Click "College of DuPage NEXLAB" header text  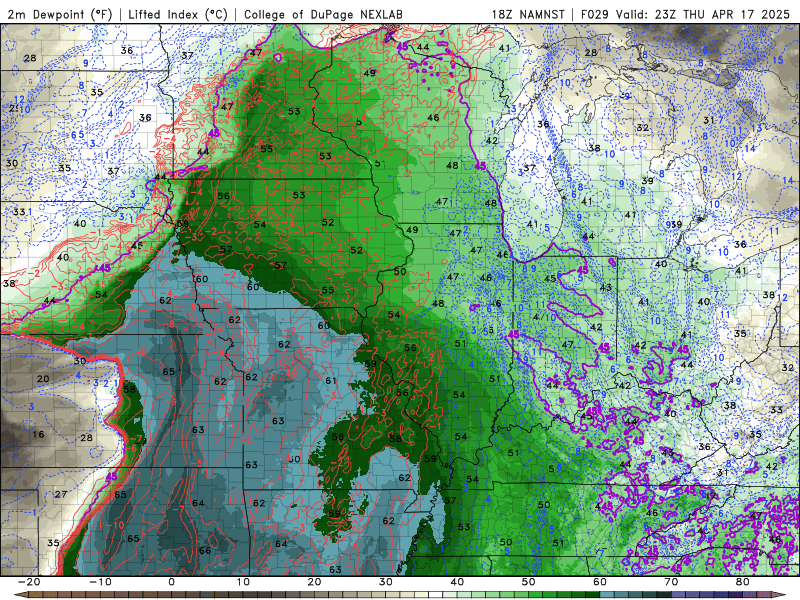point(323,14)
